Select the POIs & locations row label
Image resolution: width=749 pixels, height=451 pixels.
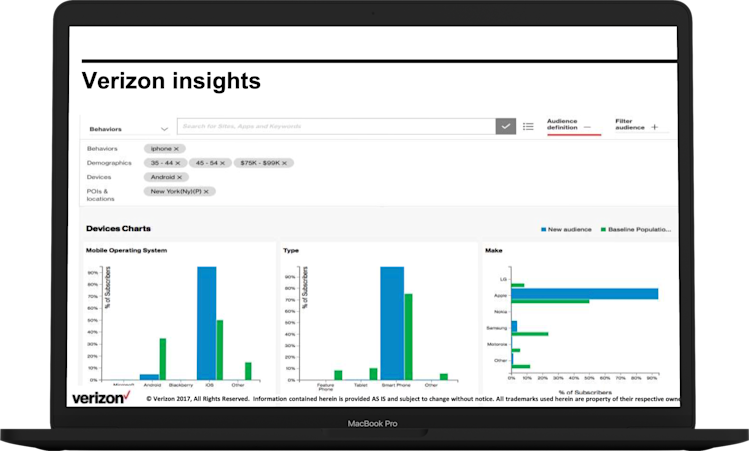(x=100, y=195)
